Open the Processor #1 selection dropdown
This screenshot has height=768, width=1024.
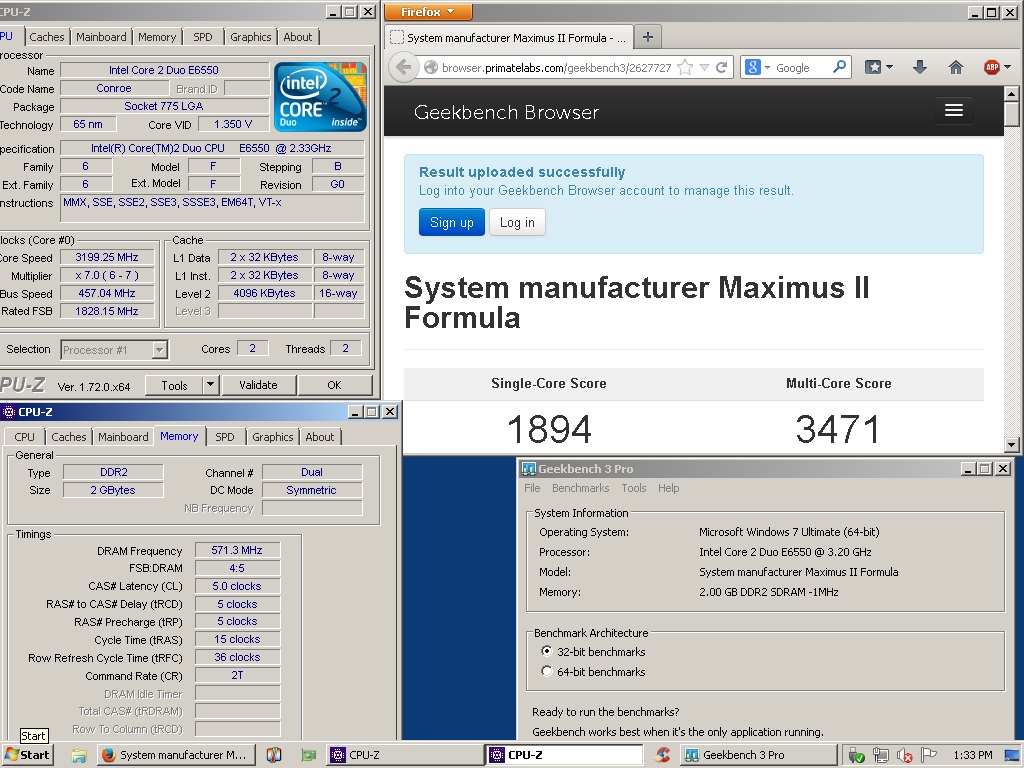click(x=159, y=350)
